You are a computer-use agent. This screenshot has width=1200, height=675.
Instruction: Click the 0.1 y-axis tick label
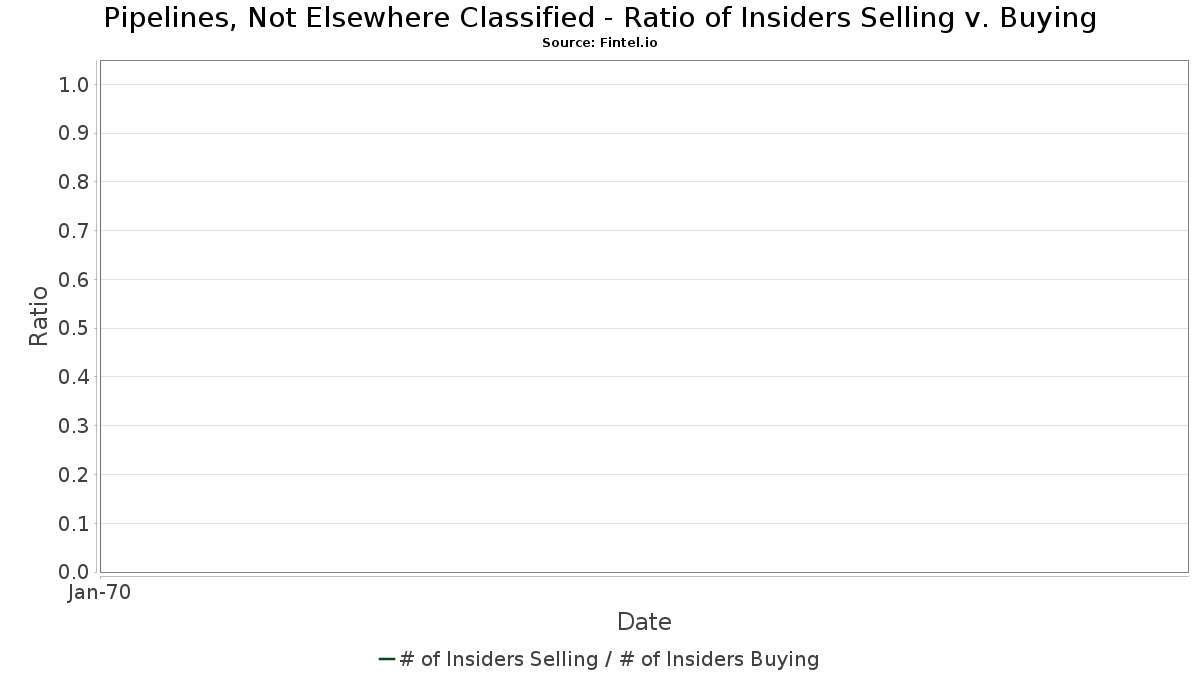point(75,524)
